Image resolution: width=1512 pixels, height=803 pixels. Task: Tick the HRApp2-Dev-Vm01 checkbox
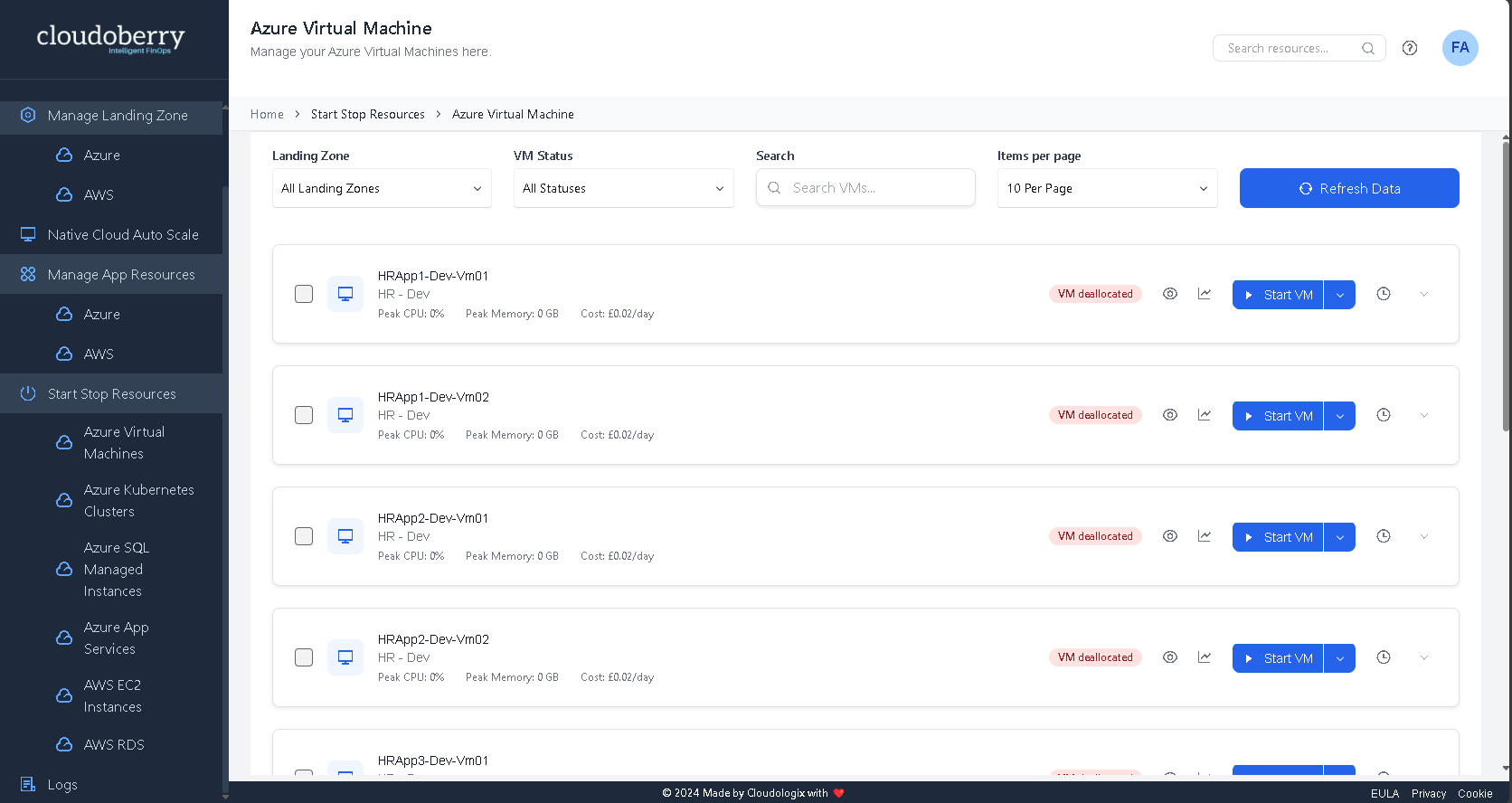(304, 536)
